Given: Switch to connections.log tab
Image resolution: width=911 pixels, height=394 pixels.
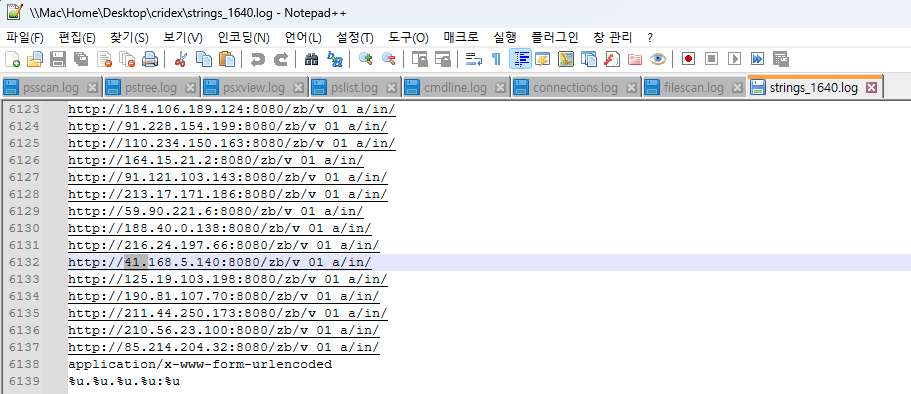Looking at the screenshot, I should pos(575,88).
